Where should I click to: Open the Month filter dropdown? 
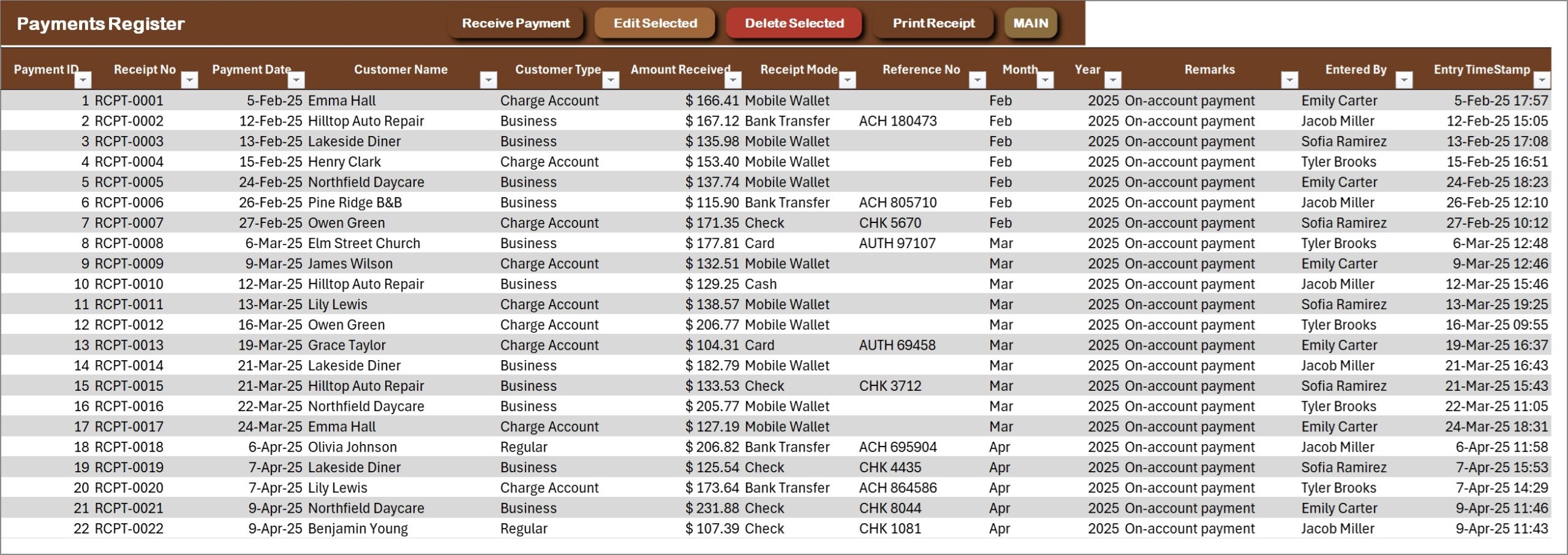pyautogui.click(x=1046, y=80)
